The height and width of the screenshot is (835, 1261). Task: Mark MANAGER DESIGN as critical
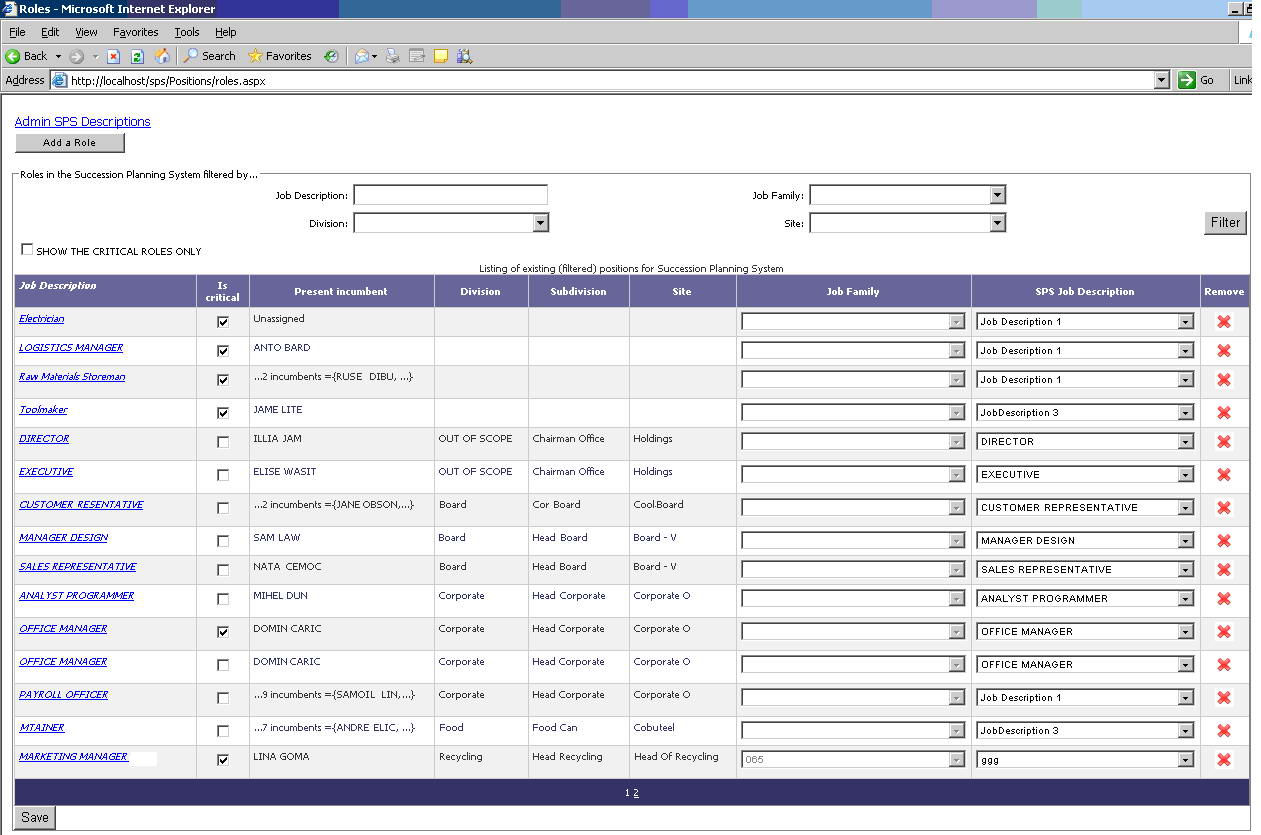223,541
